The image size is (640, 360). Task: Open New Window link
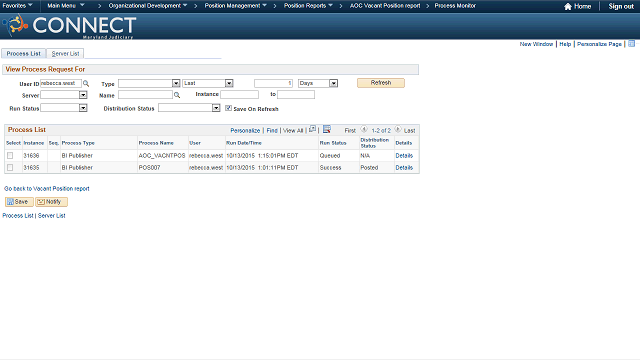[536, 44]
